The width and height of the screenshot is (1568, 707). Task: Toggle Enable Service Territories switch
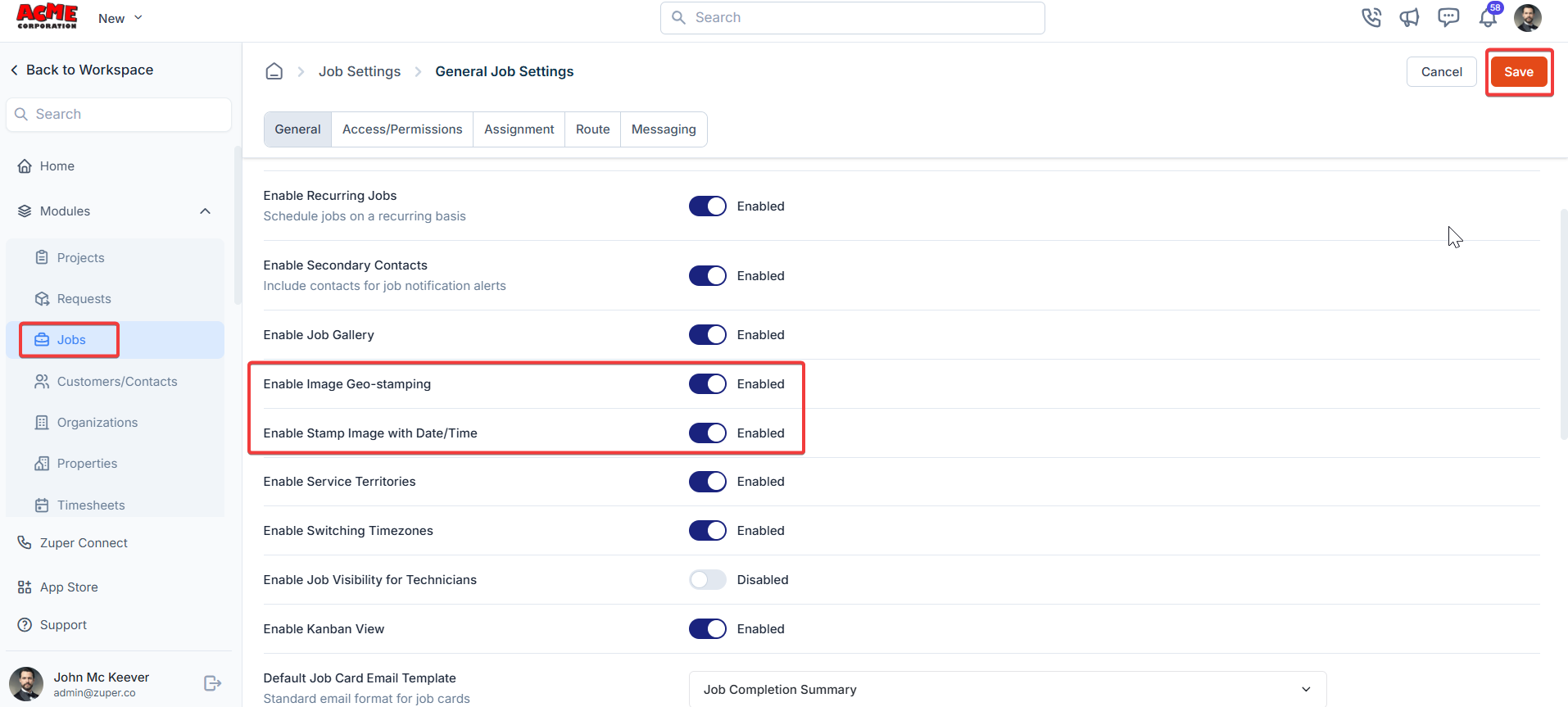(x=708, y=481)
